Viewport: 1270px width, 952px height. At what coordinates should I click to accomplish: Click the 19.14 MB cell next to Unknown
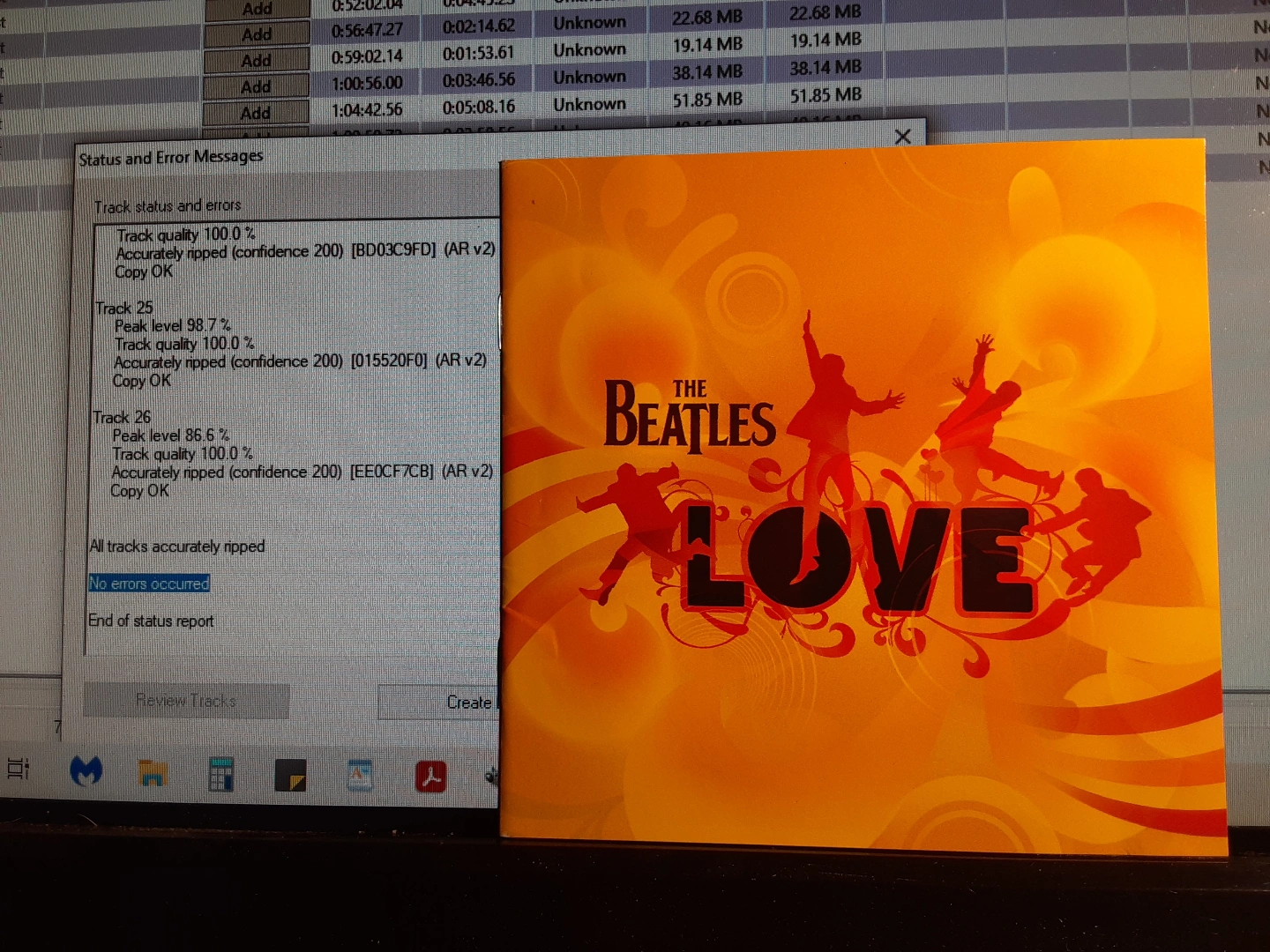[707, 44]
